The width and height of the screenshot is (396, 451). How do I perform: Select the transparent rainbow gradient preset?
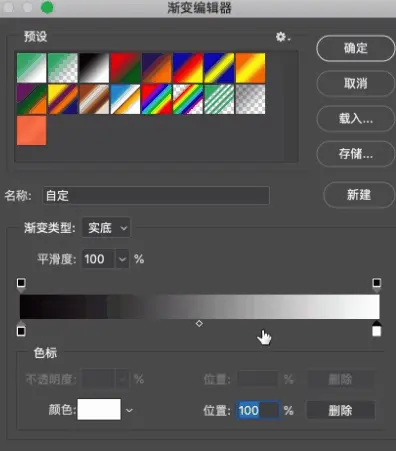click(188, 99)
